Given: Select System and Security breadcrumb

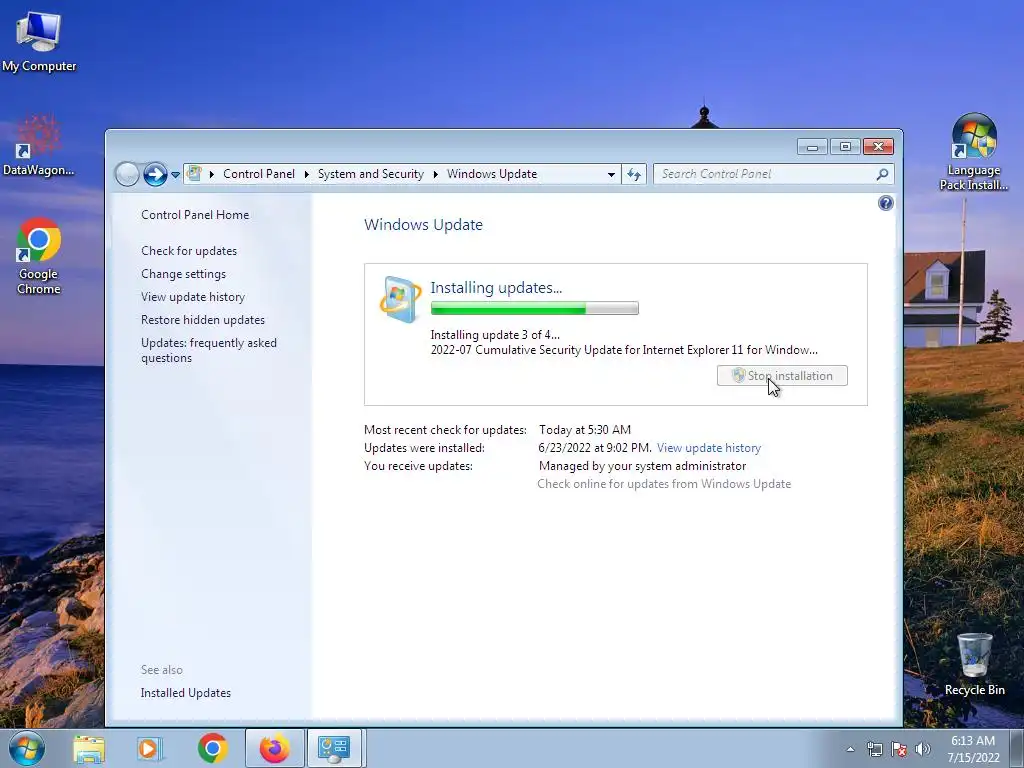Looking at the screenshot, I should tap(370, 174).
